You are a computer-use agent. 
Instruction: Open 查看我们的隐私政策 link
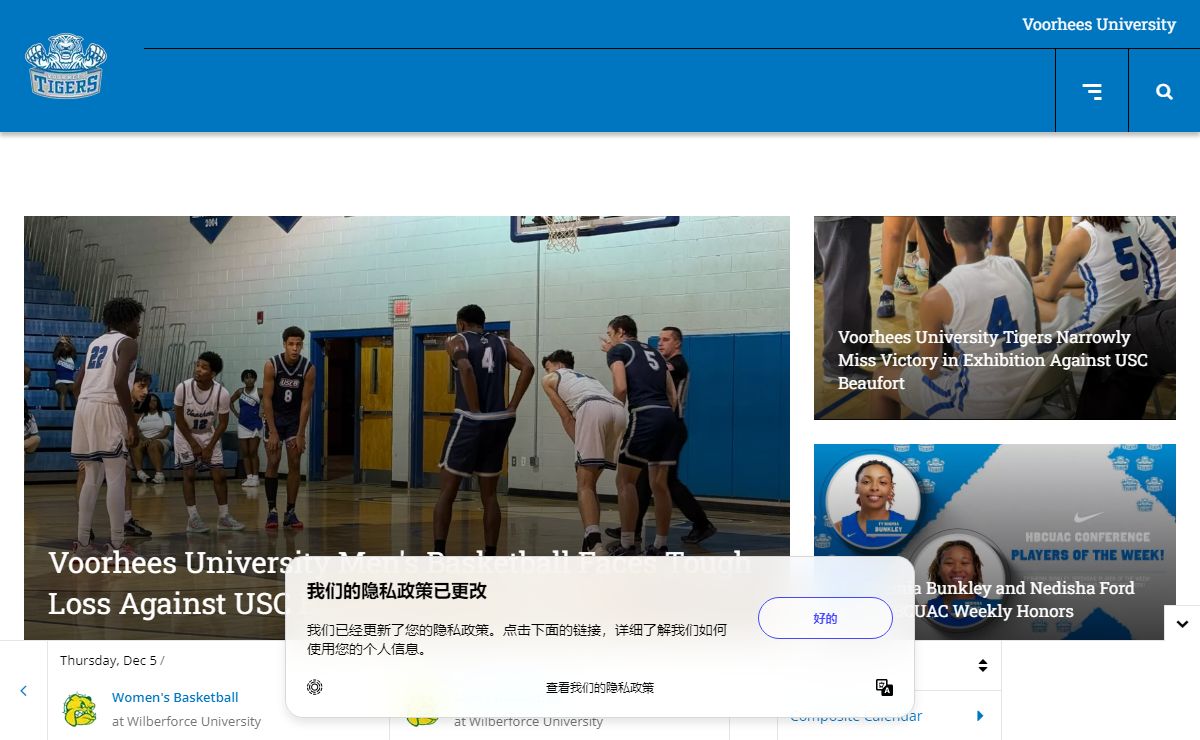pos(600,687)
